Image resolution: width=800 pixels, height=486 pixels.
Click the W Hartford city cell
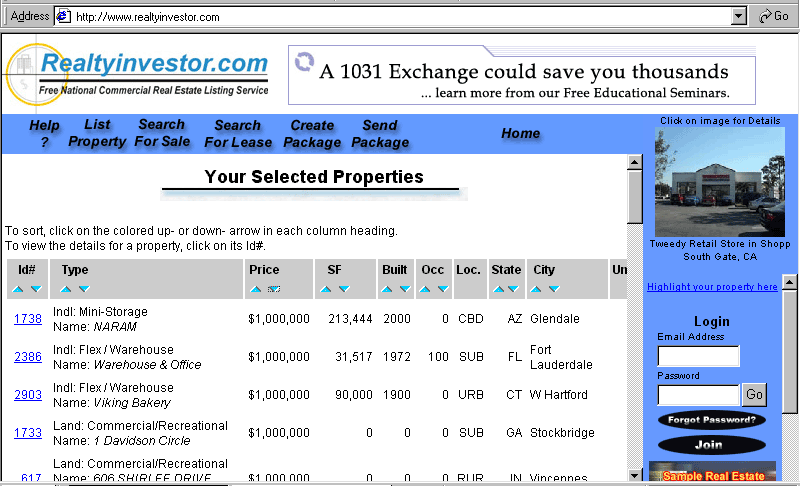pos(558,395)
